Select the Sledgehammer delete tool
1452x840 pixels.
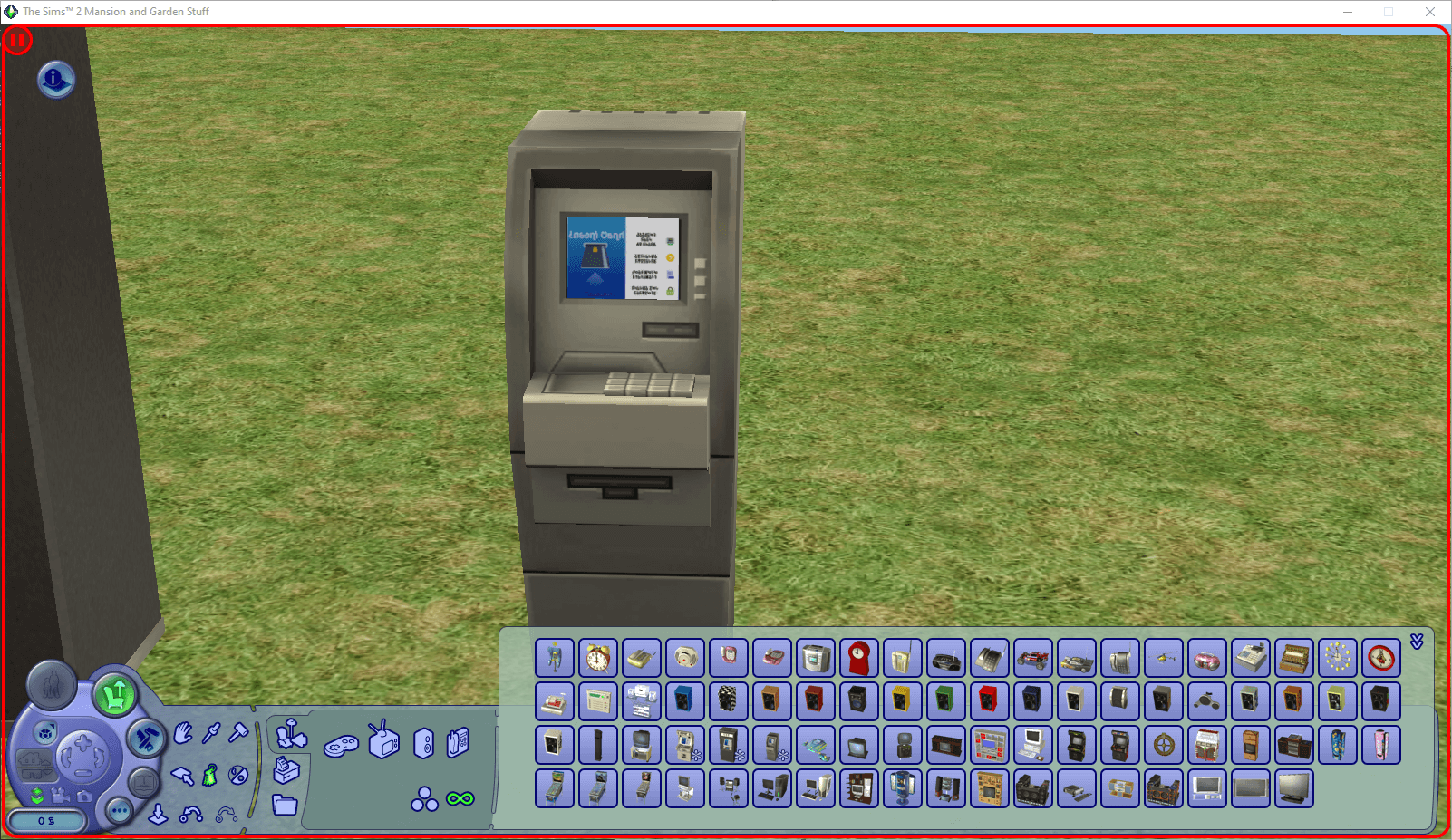click(238, 732)
